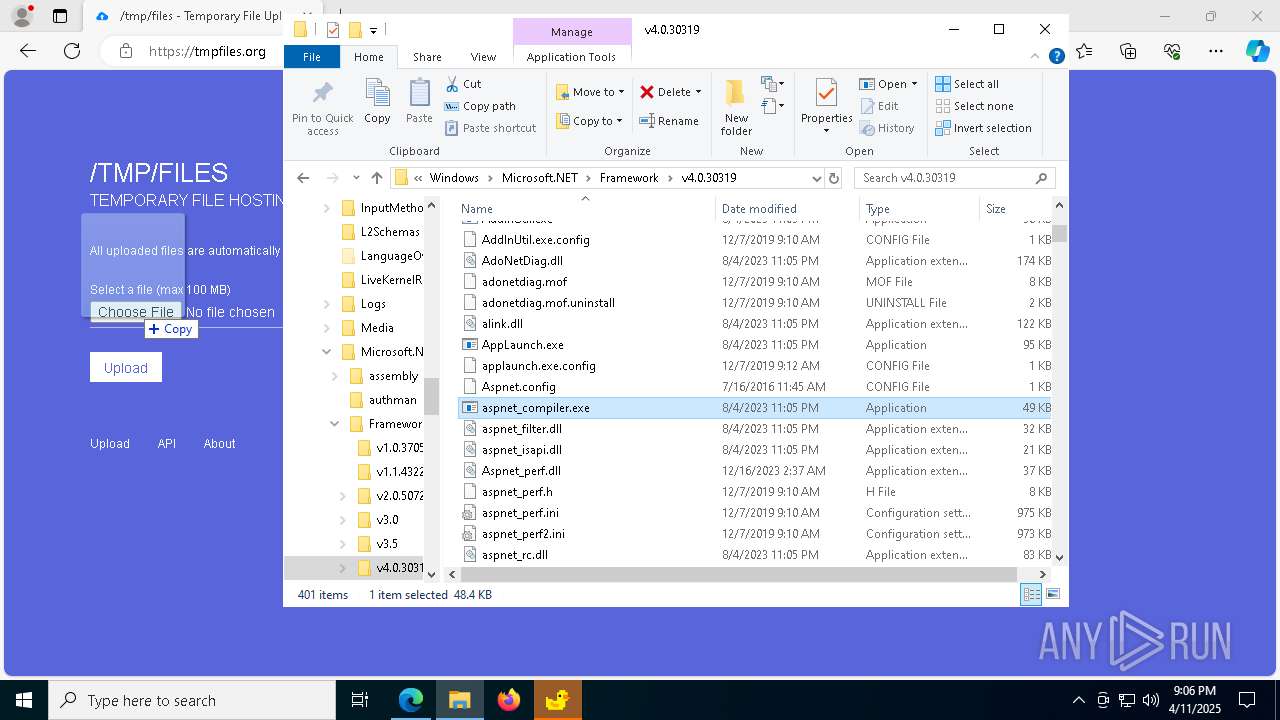Click the Copy ribbon icon

coord(377,102)
